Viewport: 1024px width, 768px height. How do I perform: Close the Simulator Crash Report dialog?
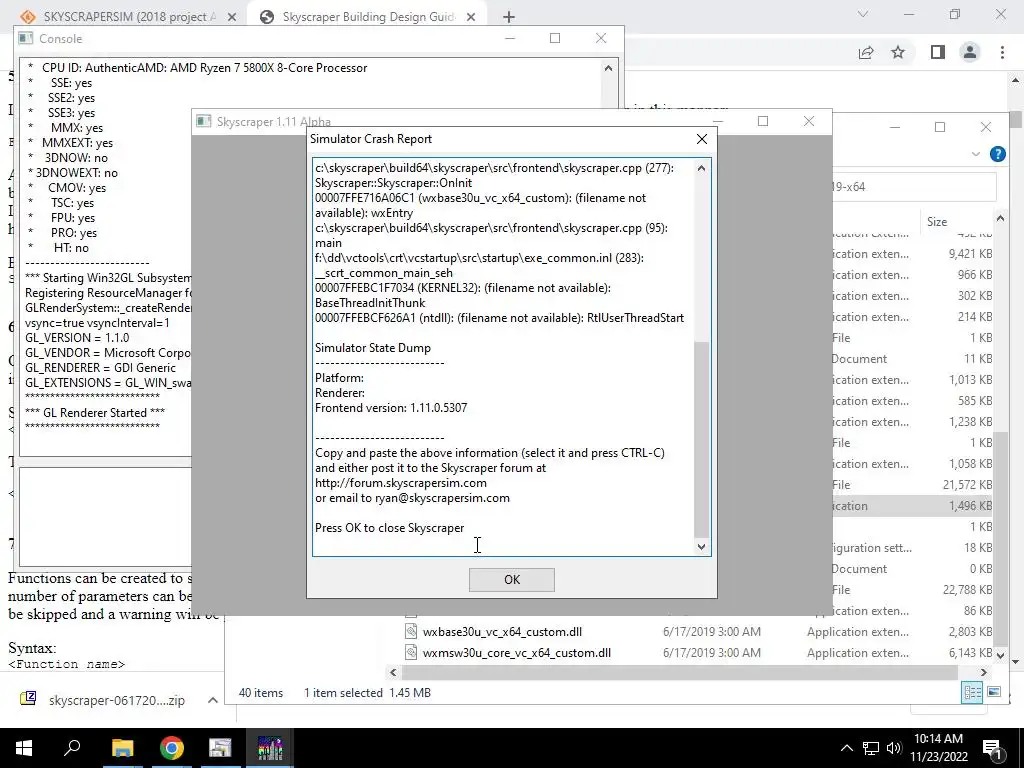701,139
